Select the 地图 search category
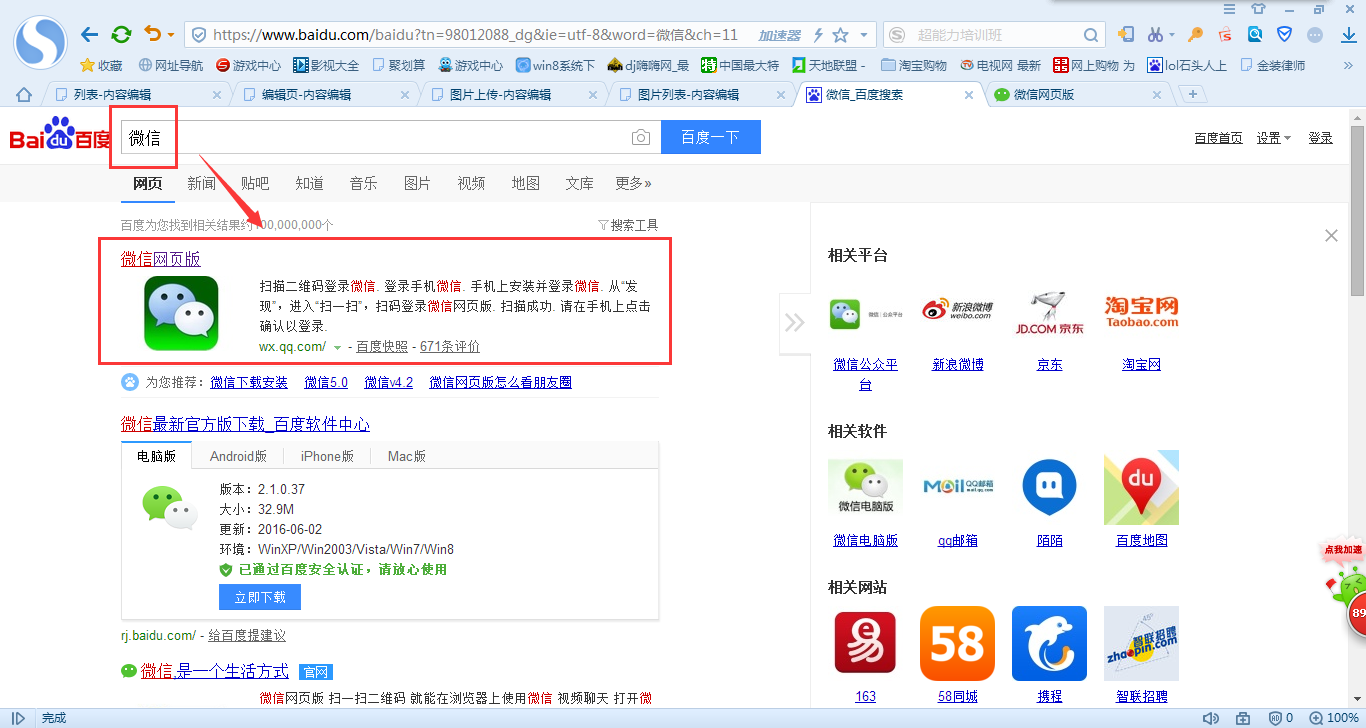Screen dimensions: 1366x728 pos(525,183)
